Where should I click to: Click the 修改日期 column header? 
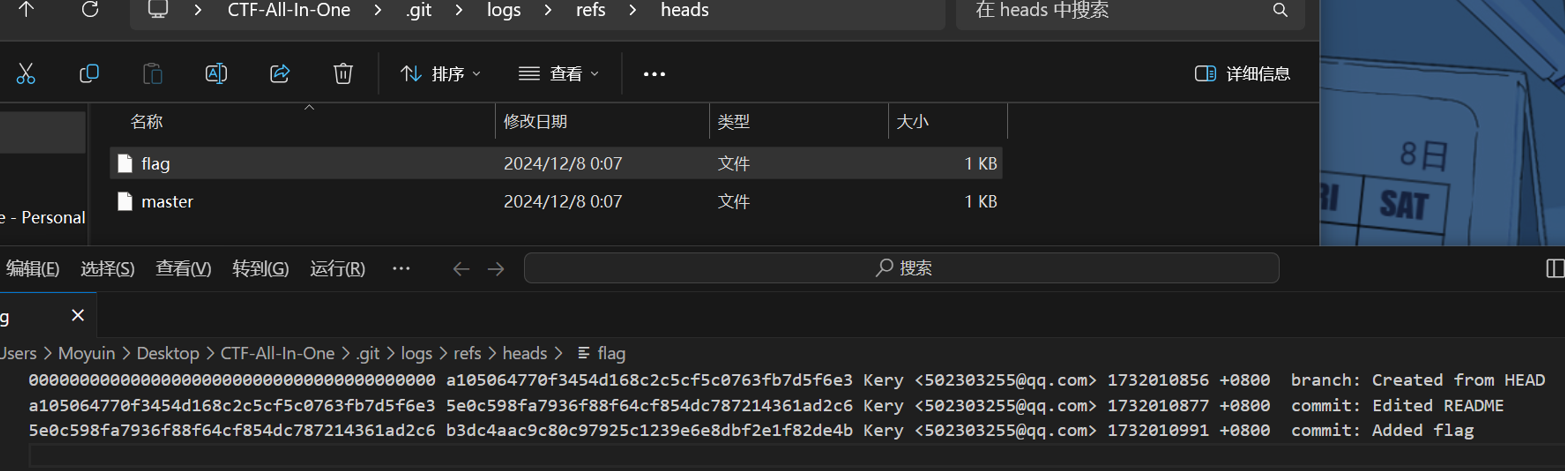(x=536, y=122)
